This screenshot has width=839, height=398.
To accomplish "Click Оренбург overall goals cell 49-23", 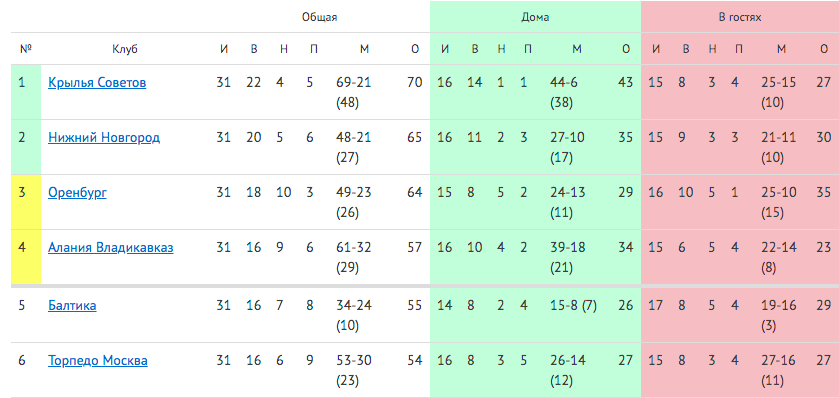I will tap(354, 202).
